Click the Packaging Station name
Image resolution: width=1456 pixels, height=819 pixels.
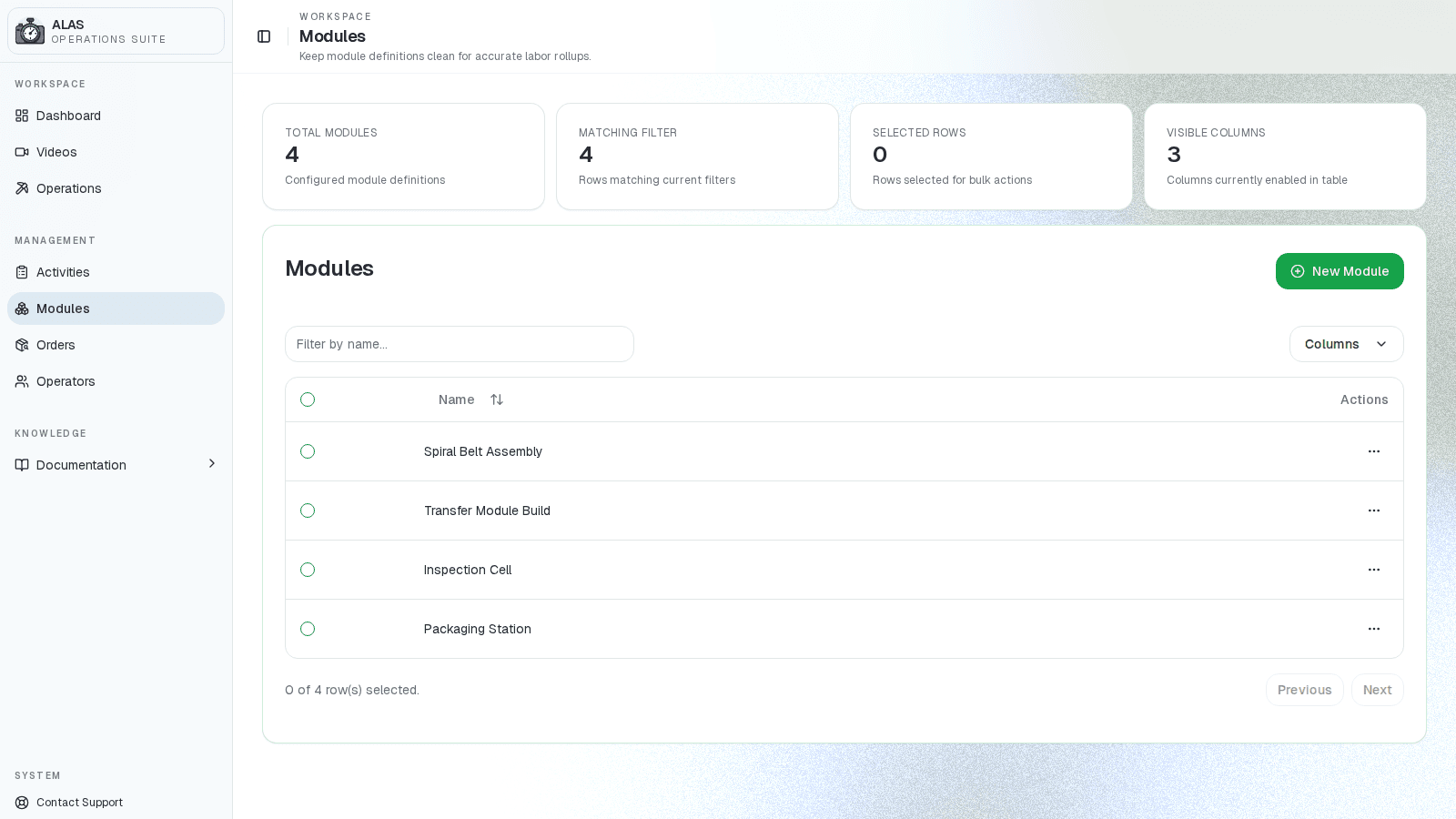pyautogui.click(x=478, y=629)
